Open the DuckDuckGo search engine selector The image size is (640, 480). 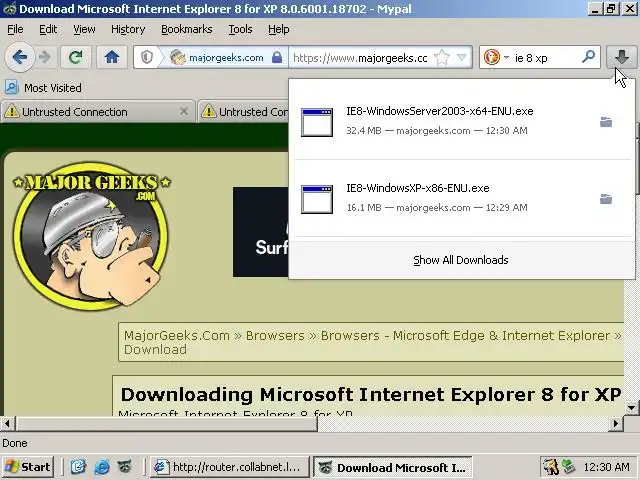(x=496, y=57)
